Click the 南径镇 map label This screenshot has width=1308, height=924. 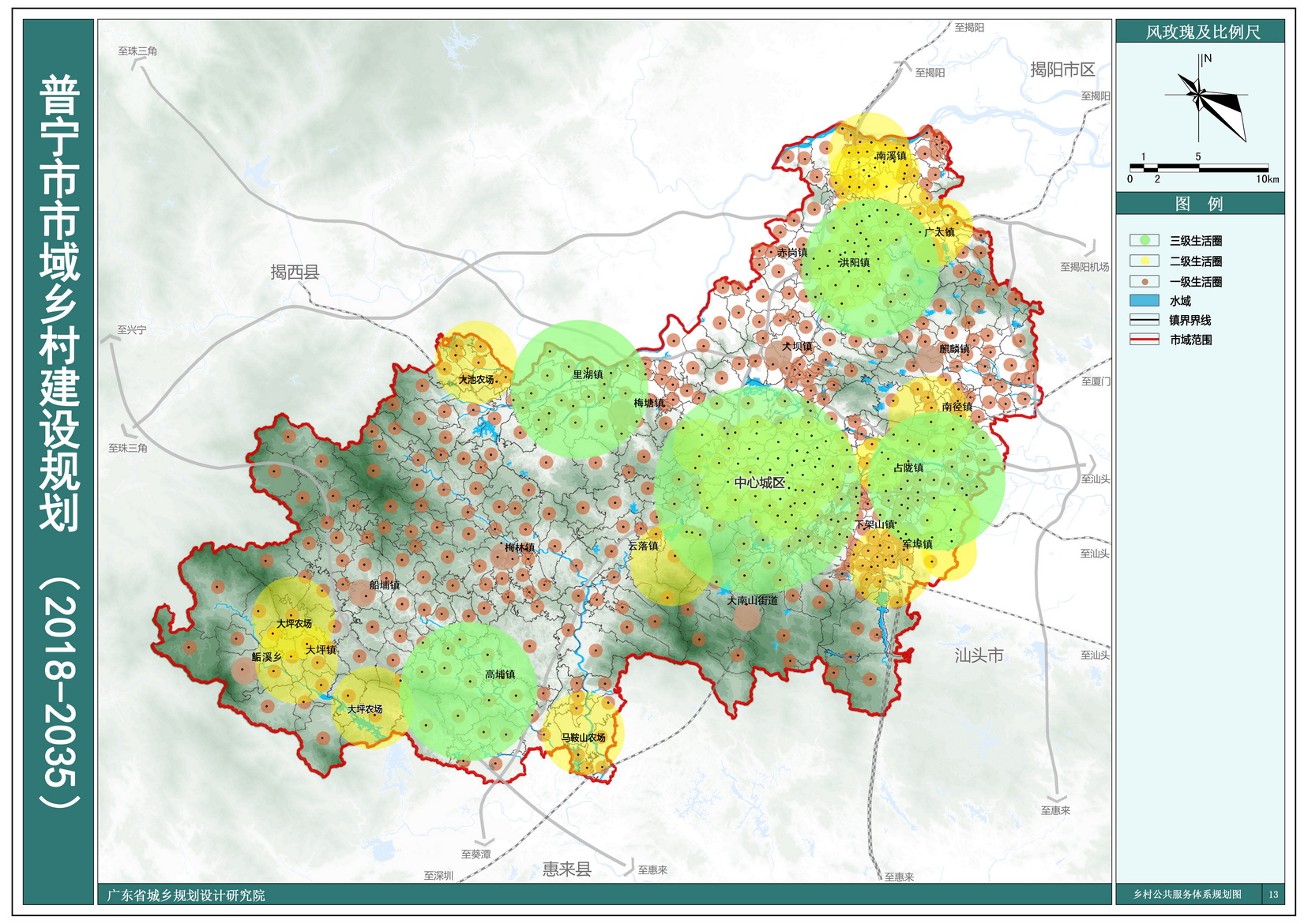coord(957,407)
